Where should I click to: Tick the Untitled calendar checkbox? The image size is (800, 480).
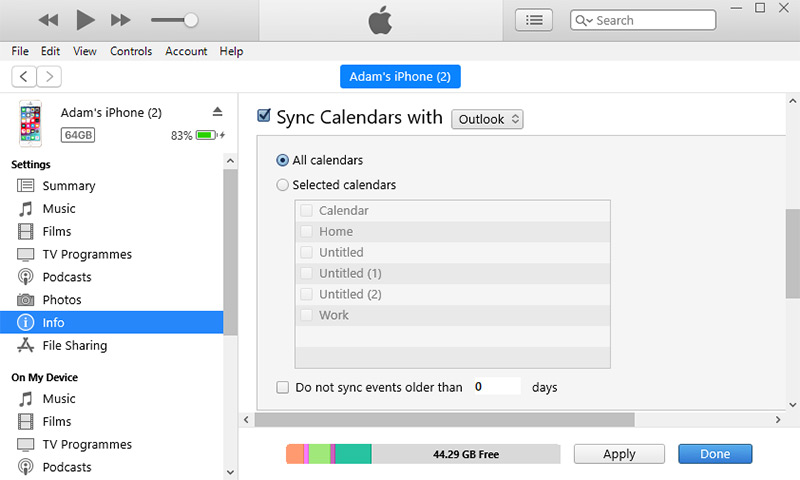tap(307, 252)
